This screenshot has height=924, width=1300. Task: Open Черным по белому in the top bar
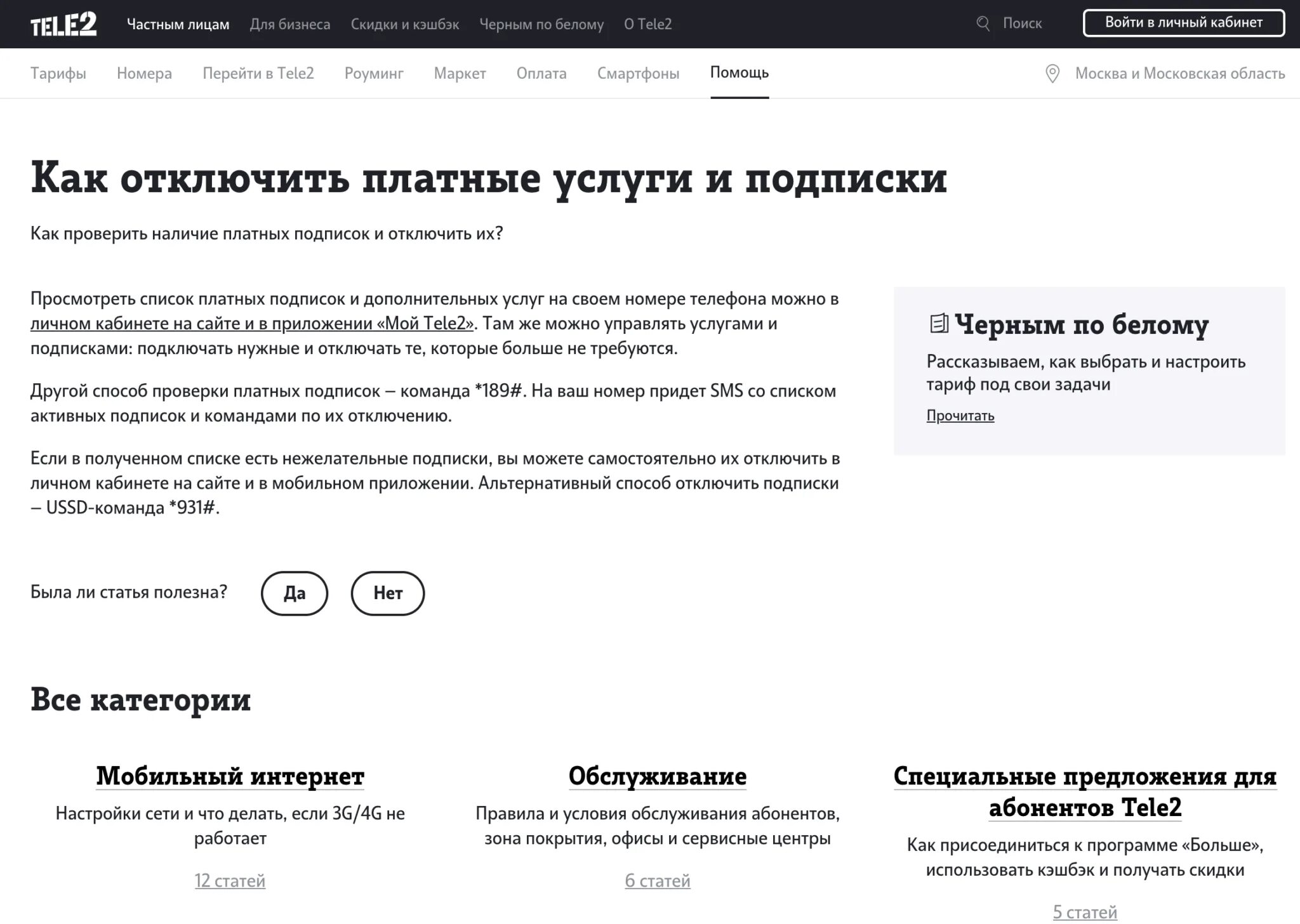(x=541, y=24)
